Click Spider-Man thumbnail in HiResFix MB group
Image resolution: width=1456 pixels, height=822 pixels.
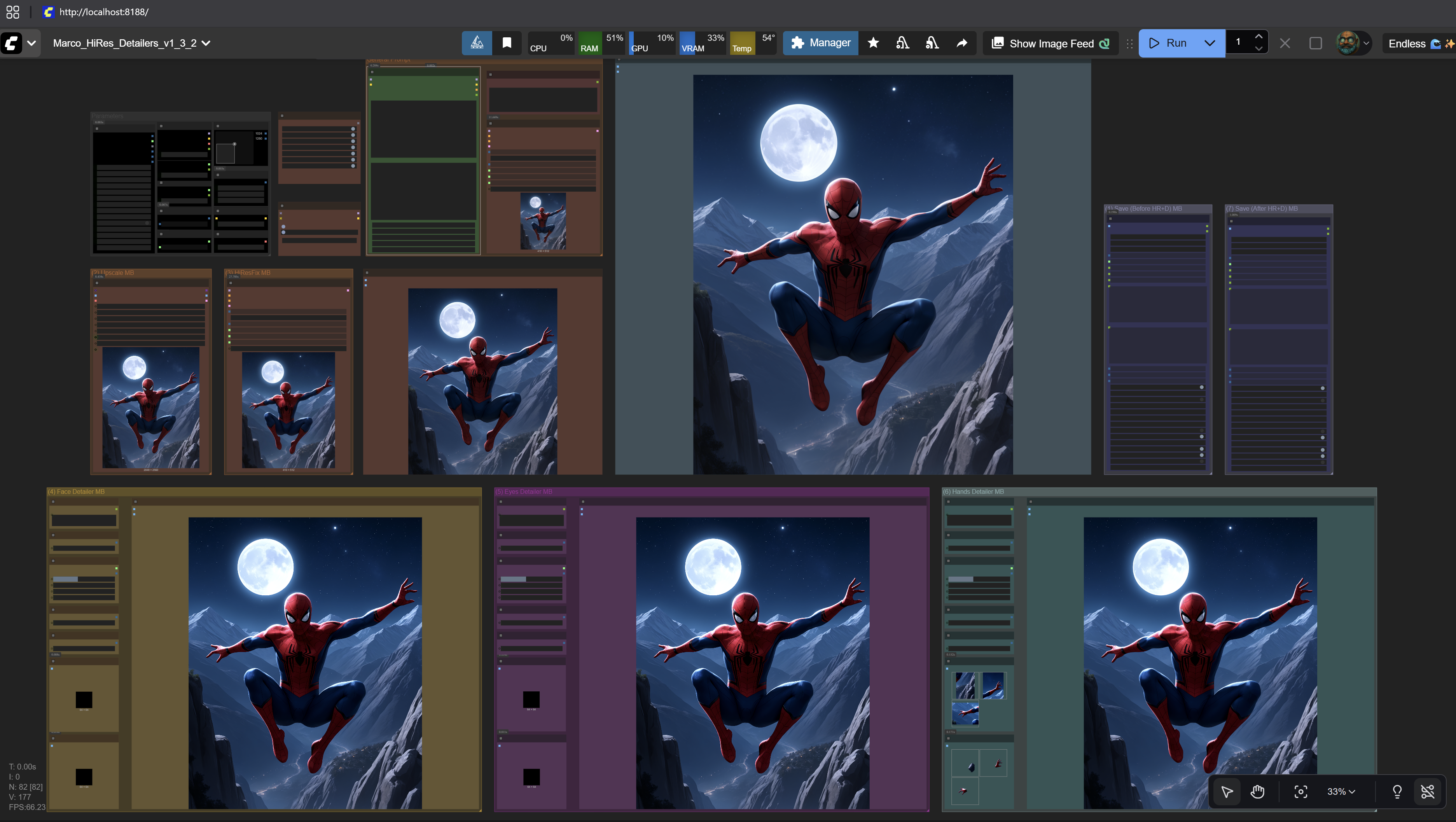[288, 411]
